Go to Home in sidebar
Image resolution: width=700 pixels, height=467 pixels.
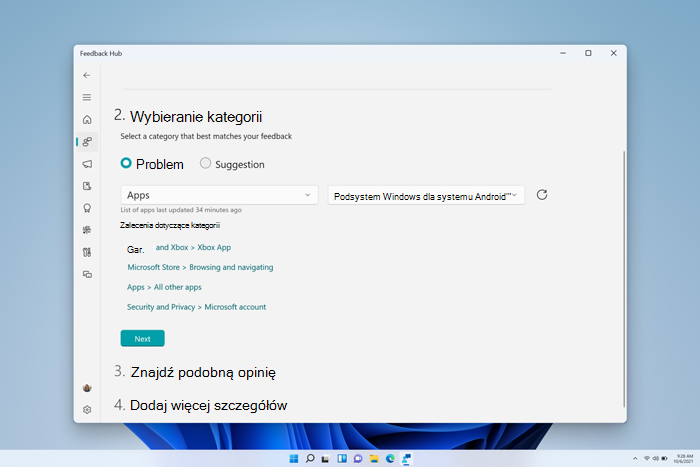click(87, 120)
